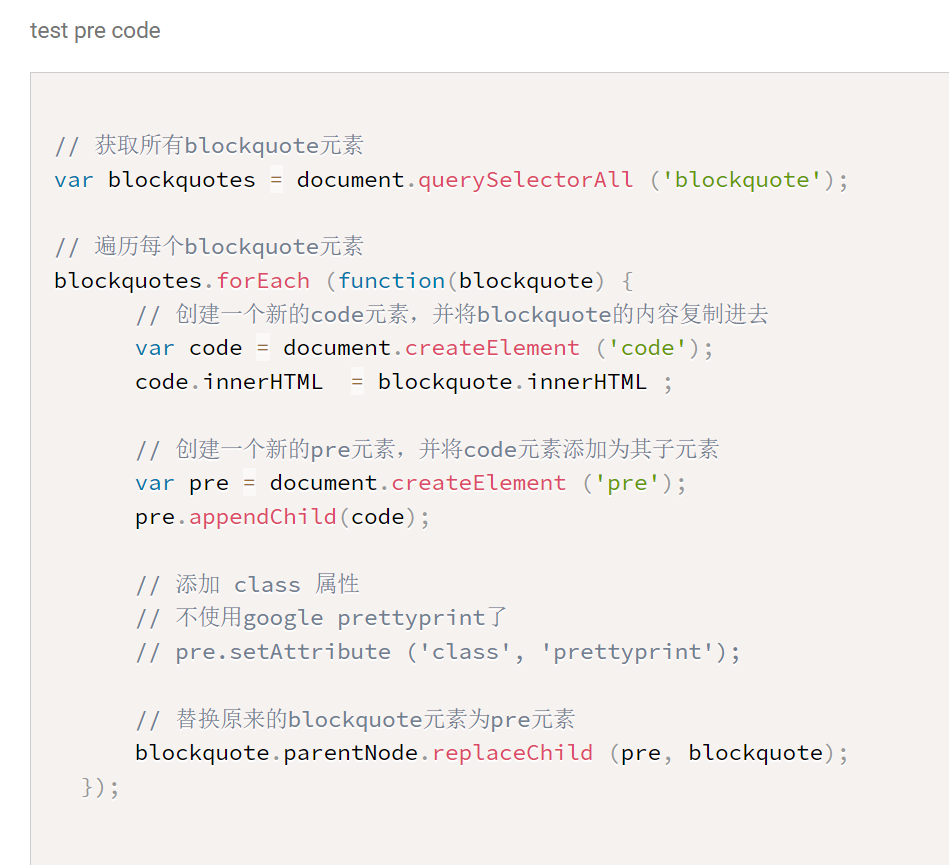Viewport: 949px width, 865px height.
Task: Click code.innerHTML on the assignment's left side
Action: coord(229,382)
